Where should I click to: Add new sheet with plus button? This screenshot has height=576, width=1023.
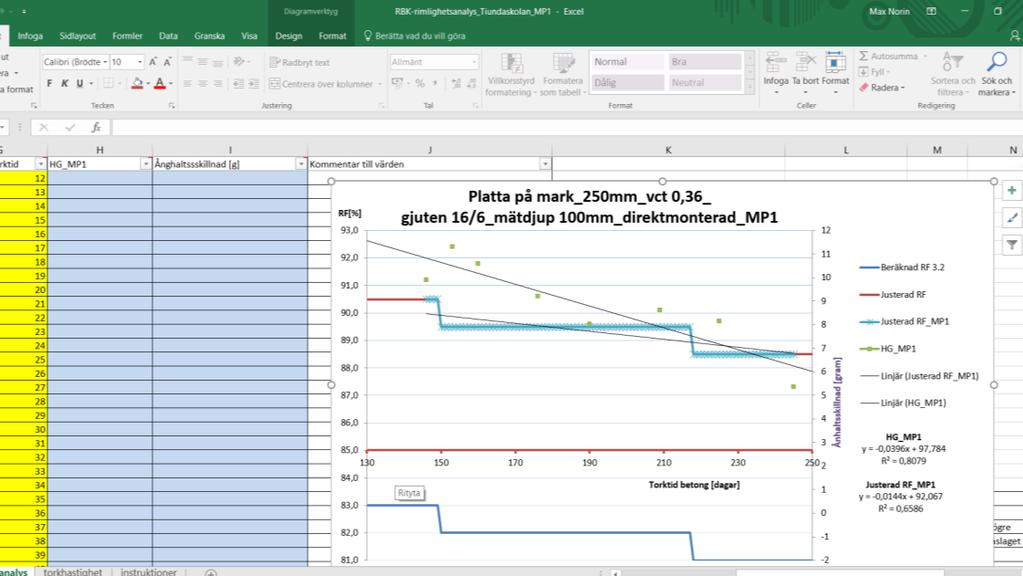[x=211, y=573]
